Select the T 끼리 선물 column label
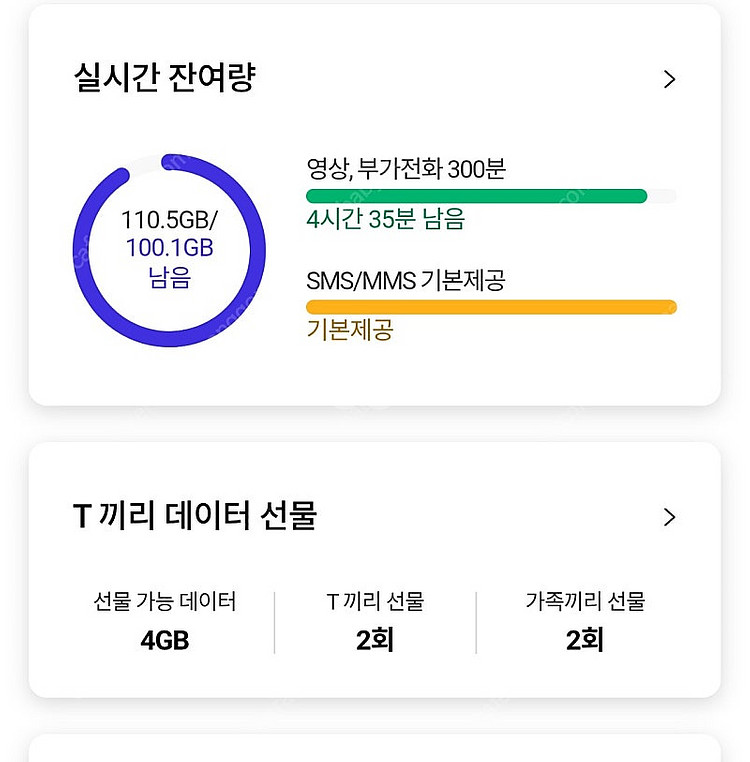This screenshot has height=762, width=750. [x=375, y=601]
